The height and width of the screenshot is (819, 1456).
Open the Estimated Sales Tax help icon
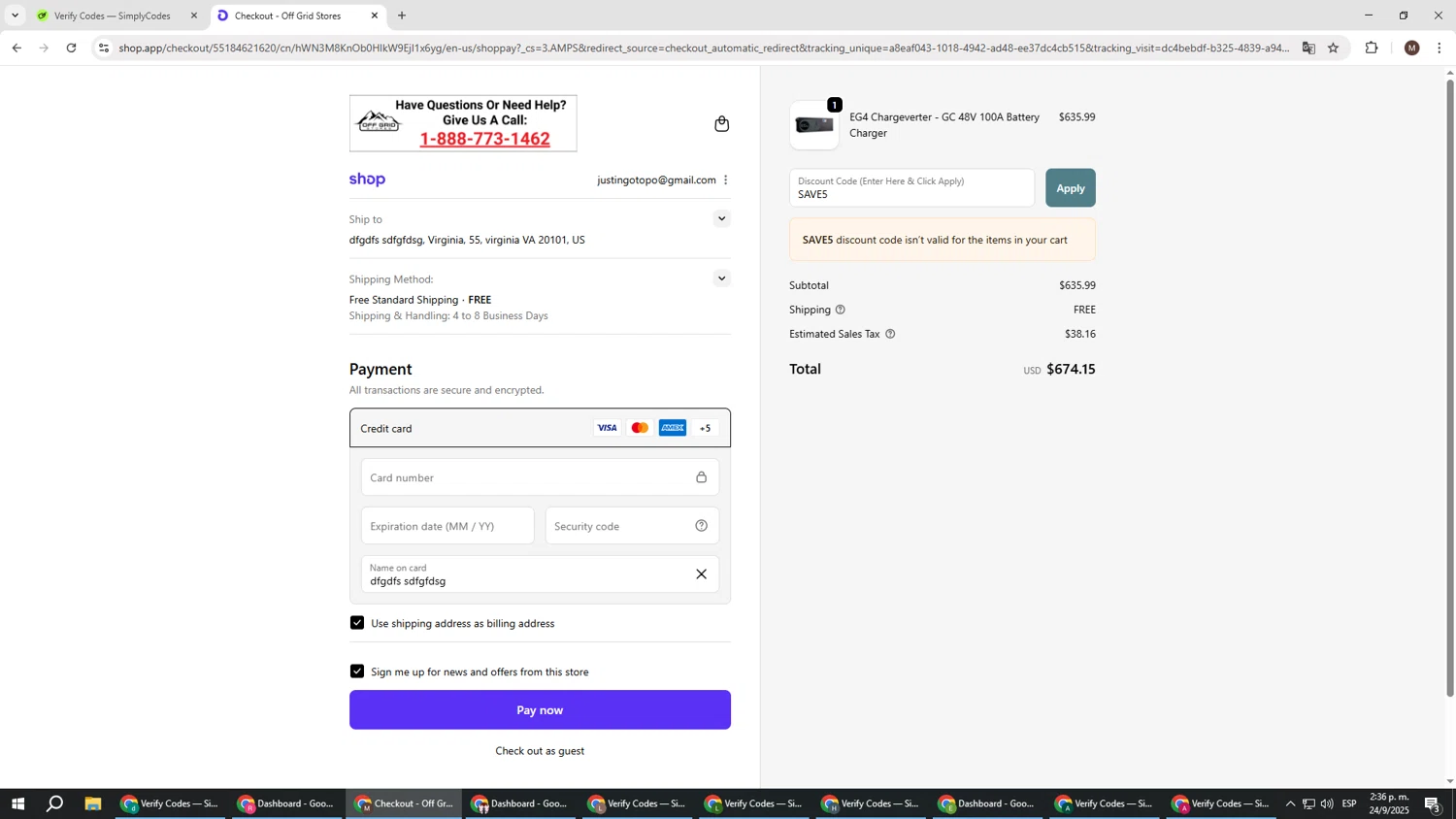pos(890,334)
